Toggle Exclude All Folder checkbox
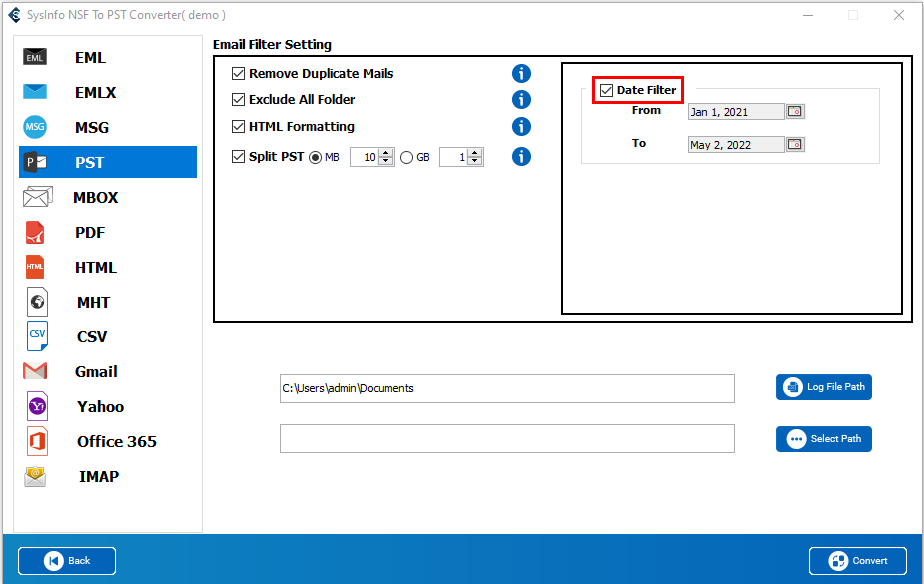 (238, 100)
